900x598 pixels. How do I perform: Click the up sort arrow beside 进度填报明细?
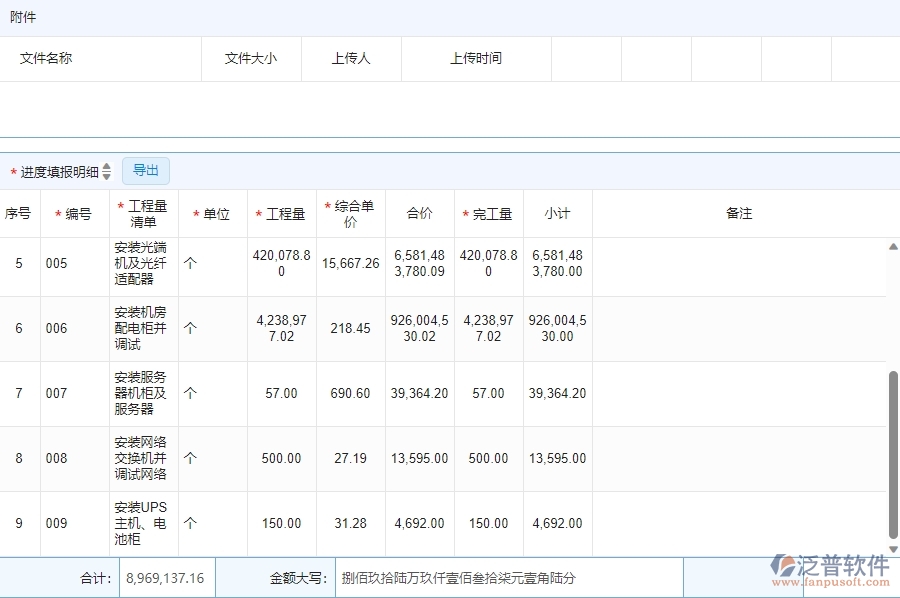tap(108, 166)
